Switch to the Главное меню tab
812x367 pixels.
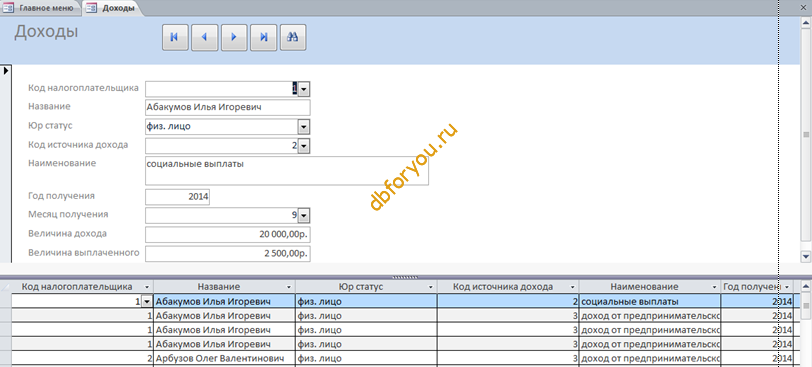pos(41,8)
